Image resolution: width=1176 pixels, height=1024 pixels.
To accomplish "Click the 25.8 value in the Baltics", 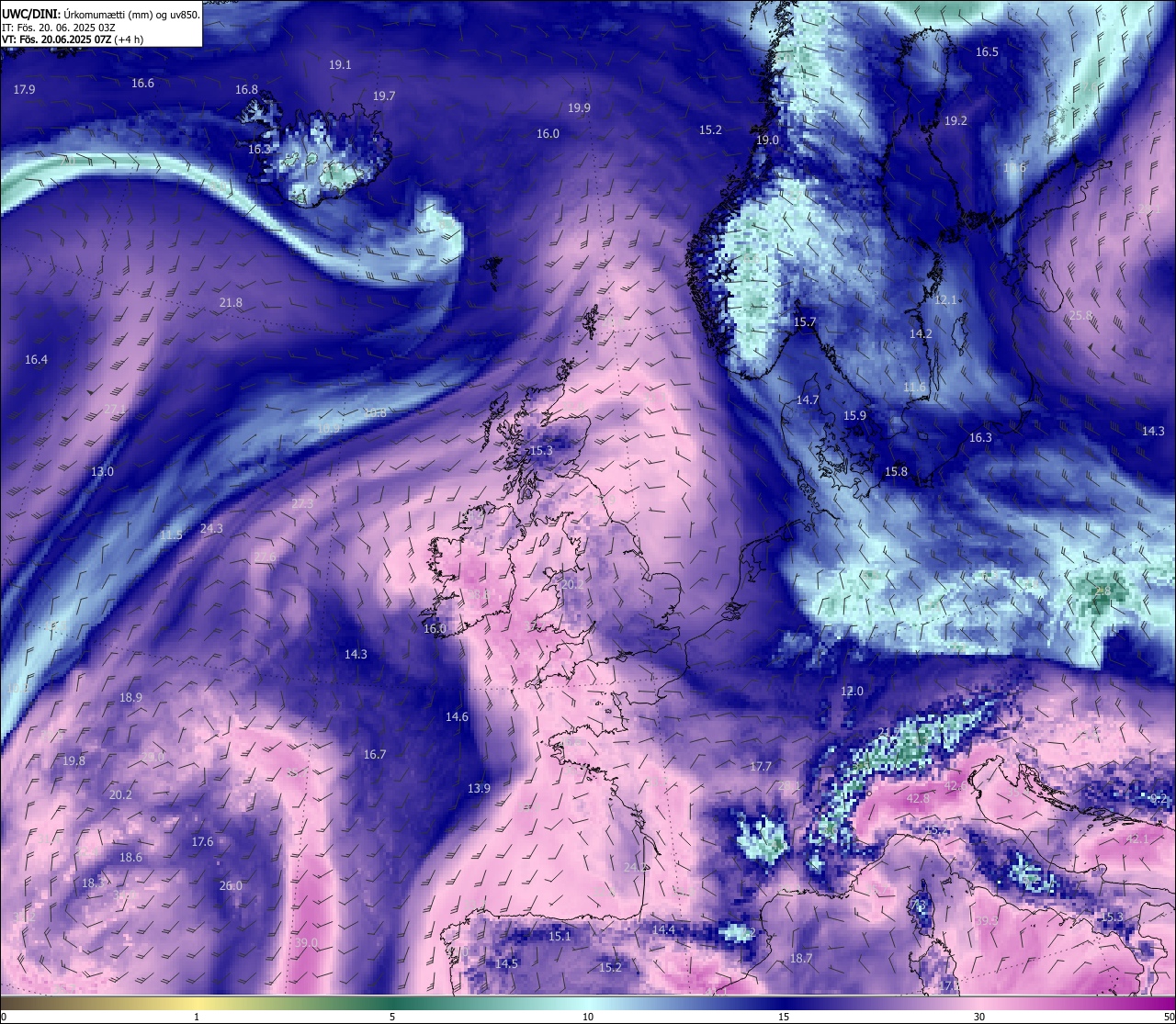I will click(1081, 315).
